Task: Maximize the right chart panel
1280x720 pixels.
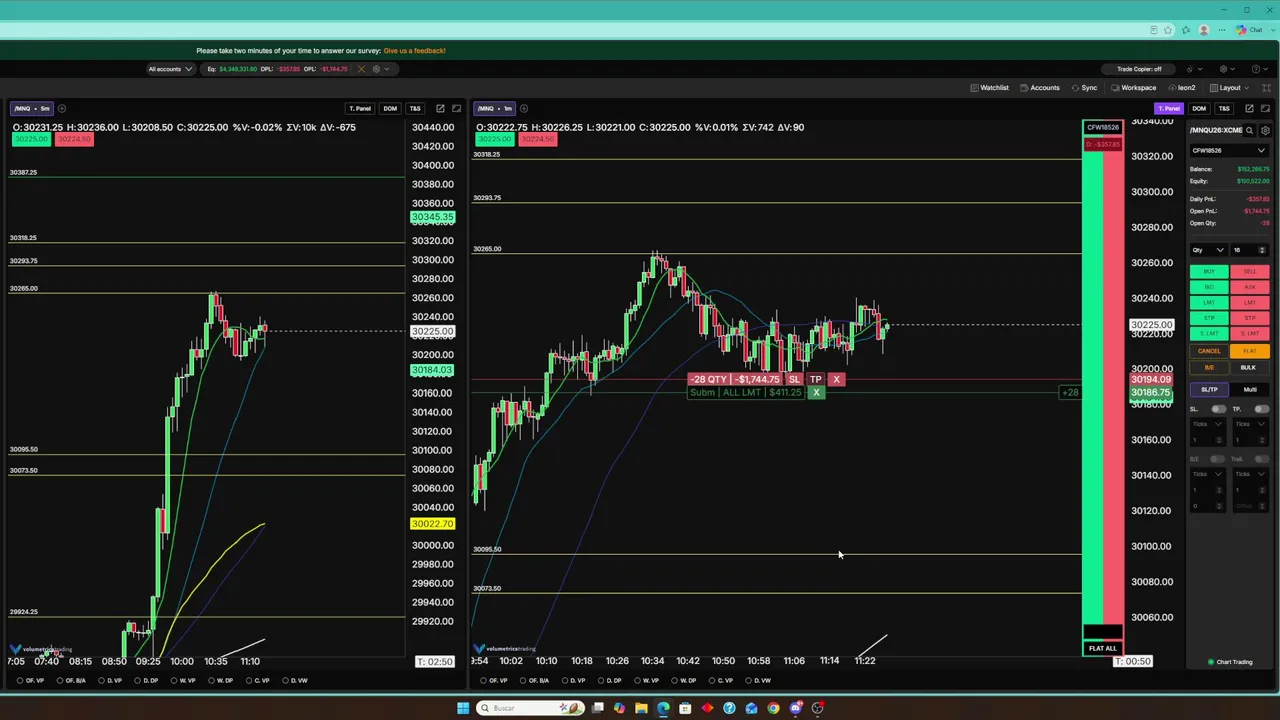Action: 1266,108
